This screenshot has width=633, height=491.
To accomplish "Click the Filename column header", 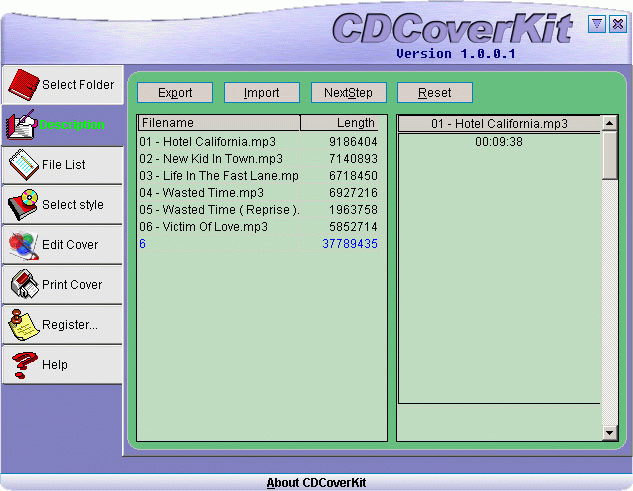I will click(x=219, y=123).
